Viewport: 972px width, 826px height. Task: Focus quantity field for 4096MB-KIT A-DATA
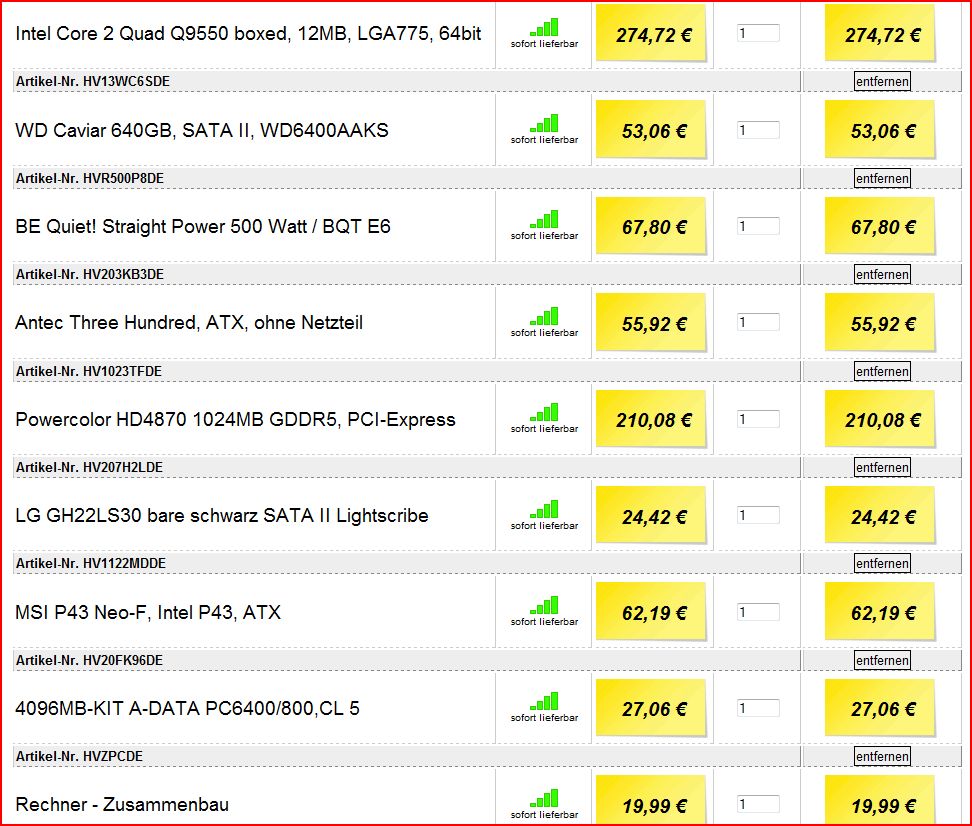[758, 708]
